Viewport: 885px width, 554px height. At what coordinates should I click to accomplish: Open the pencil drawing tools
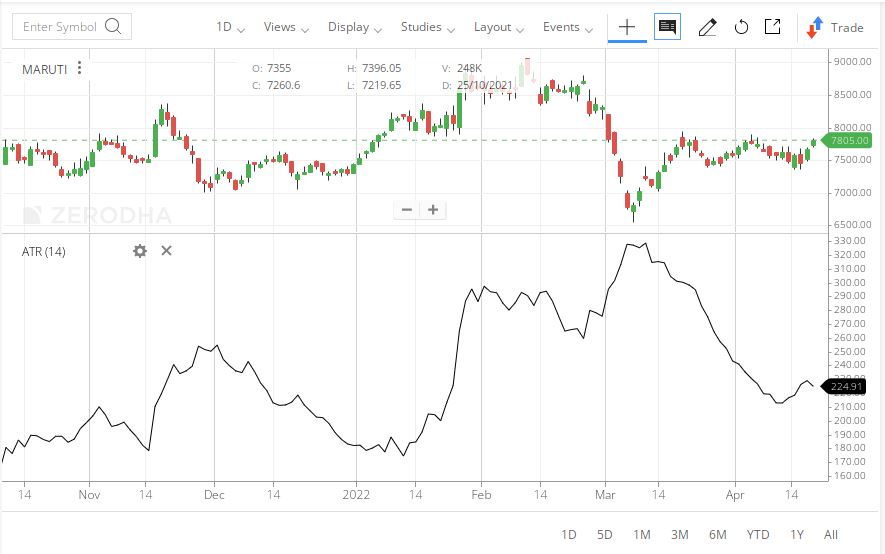(707, 27)
